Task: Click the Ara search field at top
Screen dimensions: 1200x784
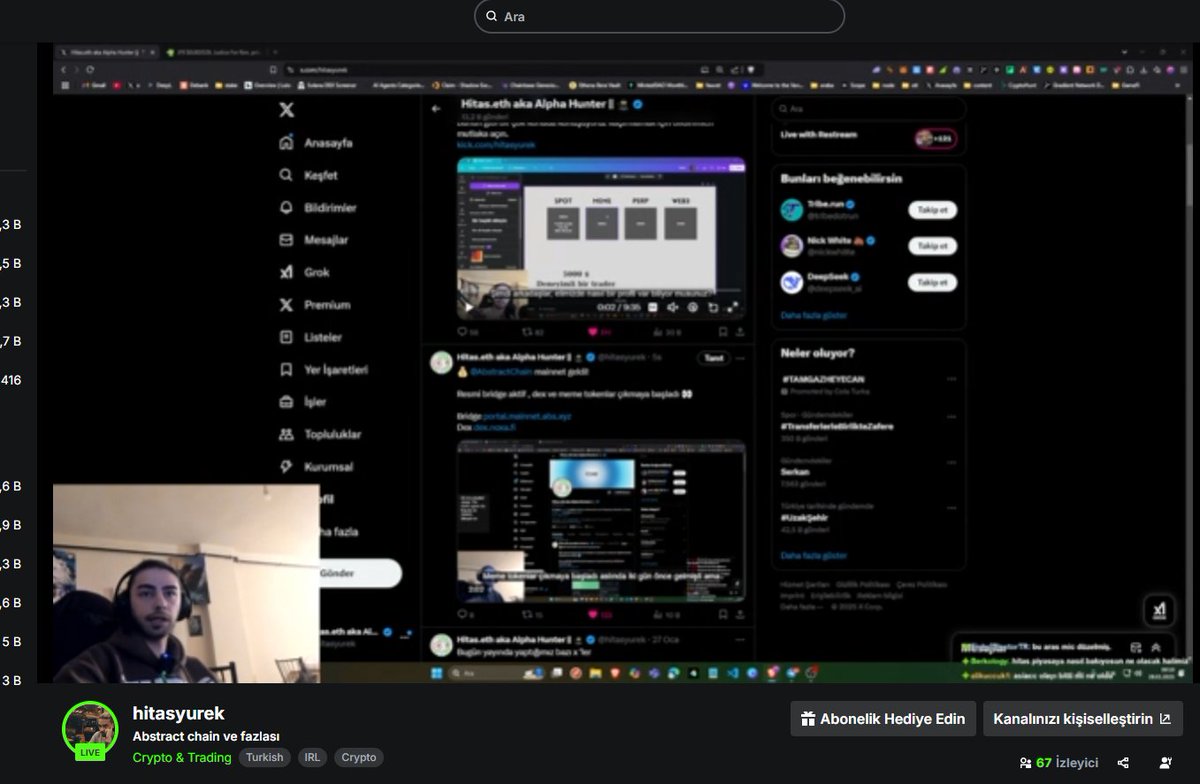Action: (x=659, y=16)
